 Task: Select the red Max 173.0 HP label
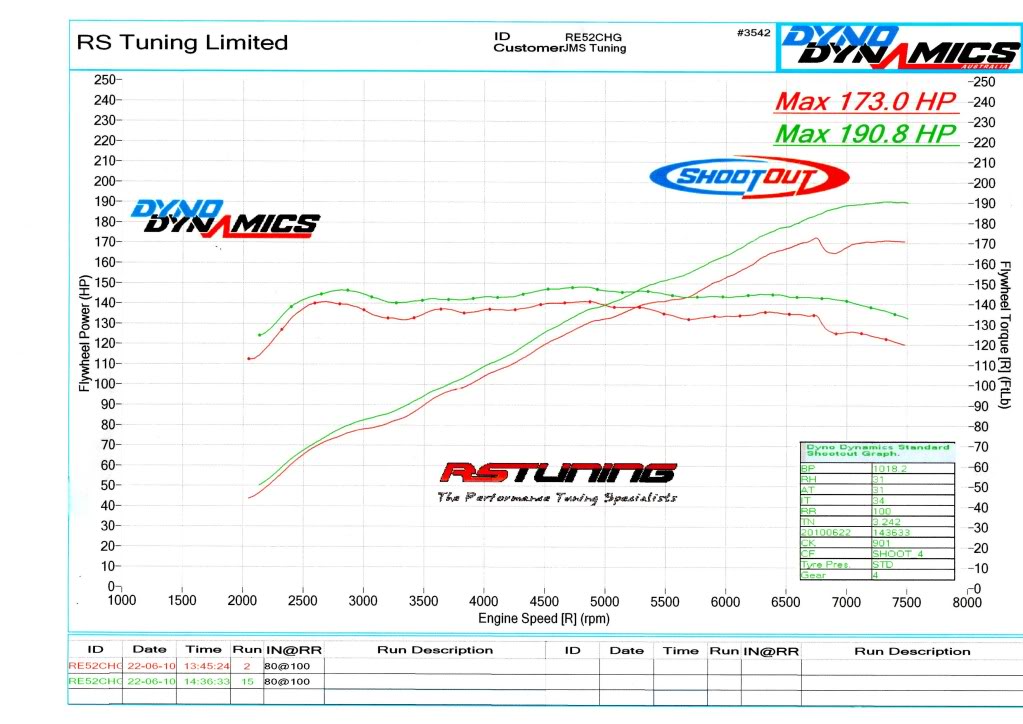(866, 102)
